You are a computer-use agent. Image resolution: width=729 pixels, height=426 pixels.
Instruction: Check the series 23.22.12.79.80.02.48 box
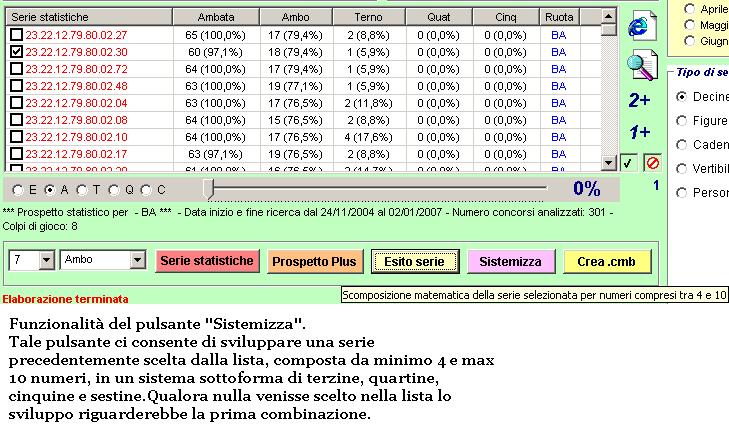tap(16, 86)
